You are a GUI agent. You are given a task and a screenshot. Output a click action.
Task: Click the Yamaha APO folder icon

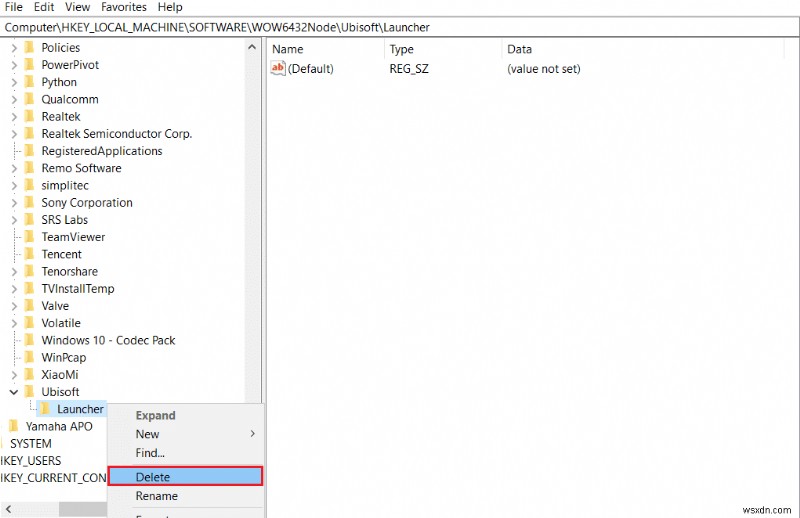14,426
